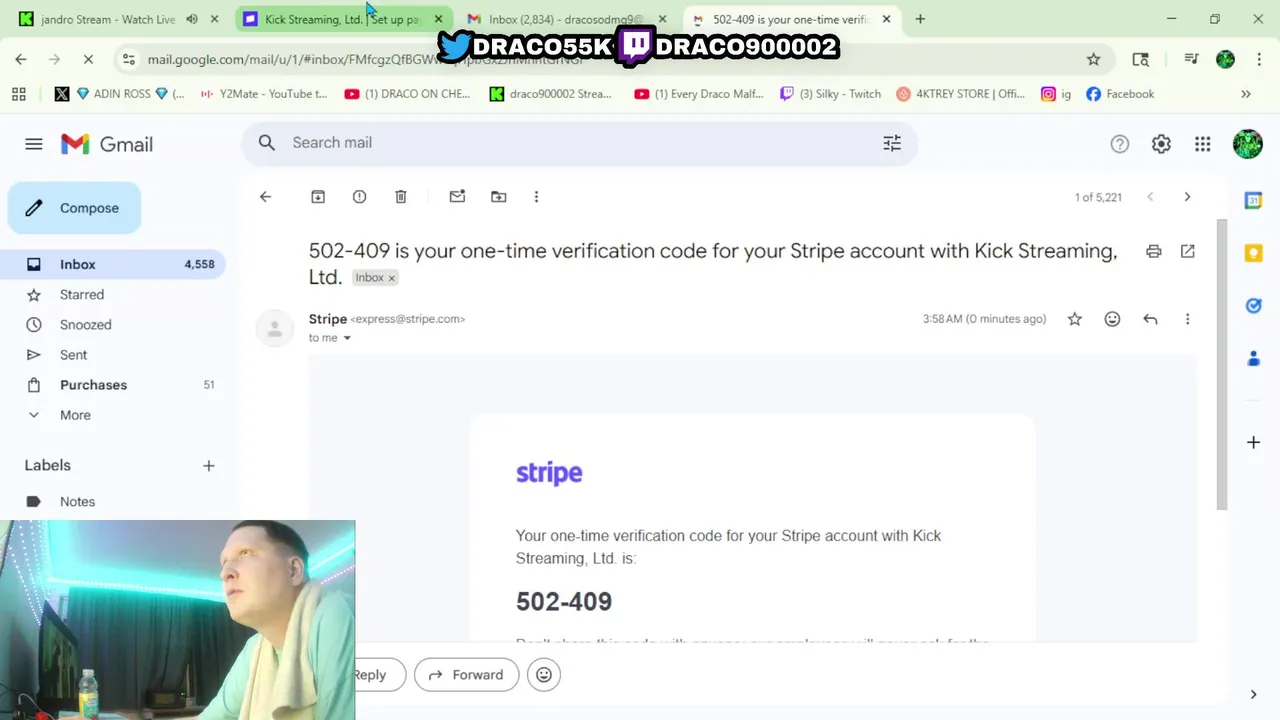Open Chrome profile avatar in toolbar
1280x720 pixels.
pos(1225,60)
